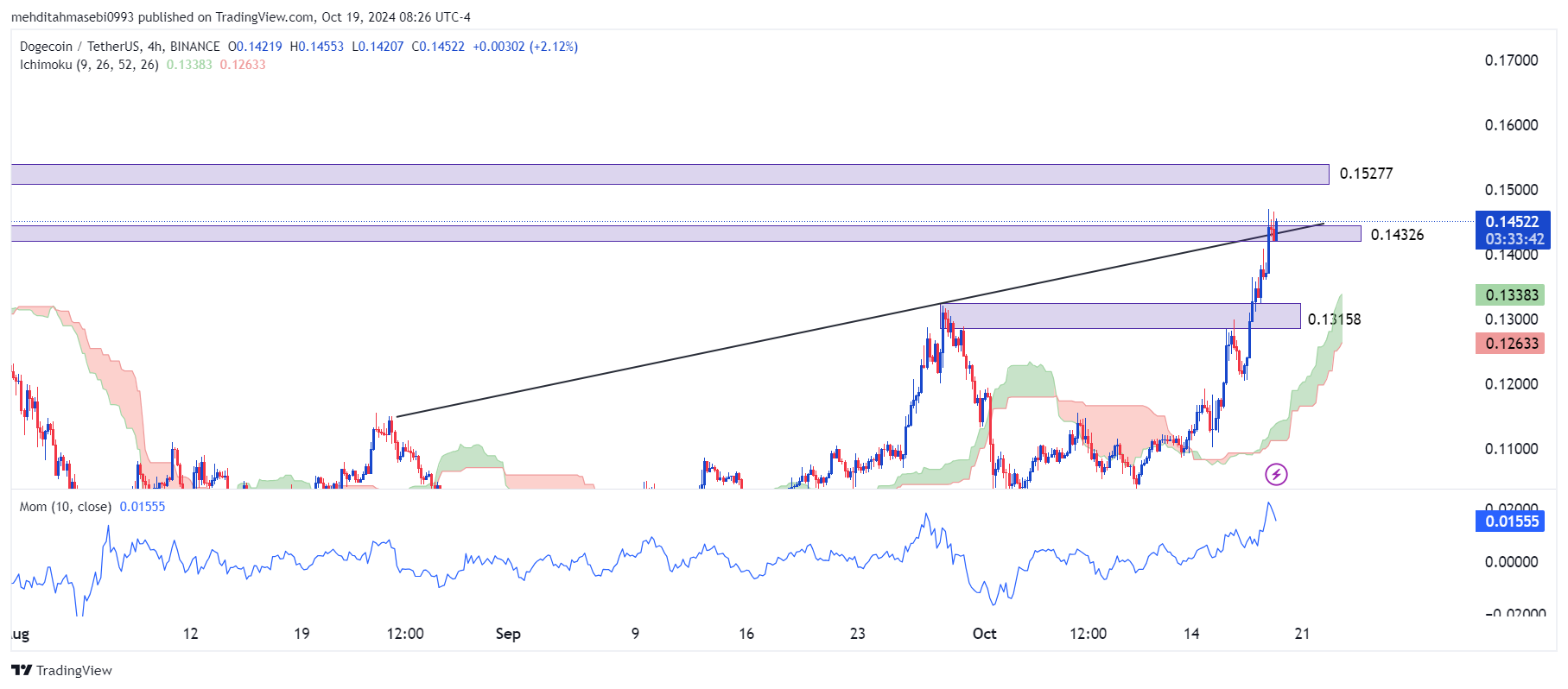1568x689 pixels.
Task: Click the 0.15277 resistance level label
Action: tap(1366, 174)
